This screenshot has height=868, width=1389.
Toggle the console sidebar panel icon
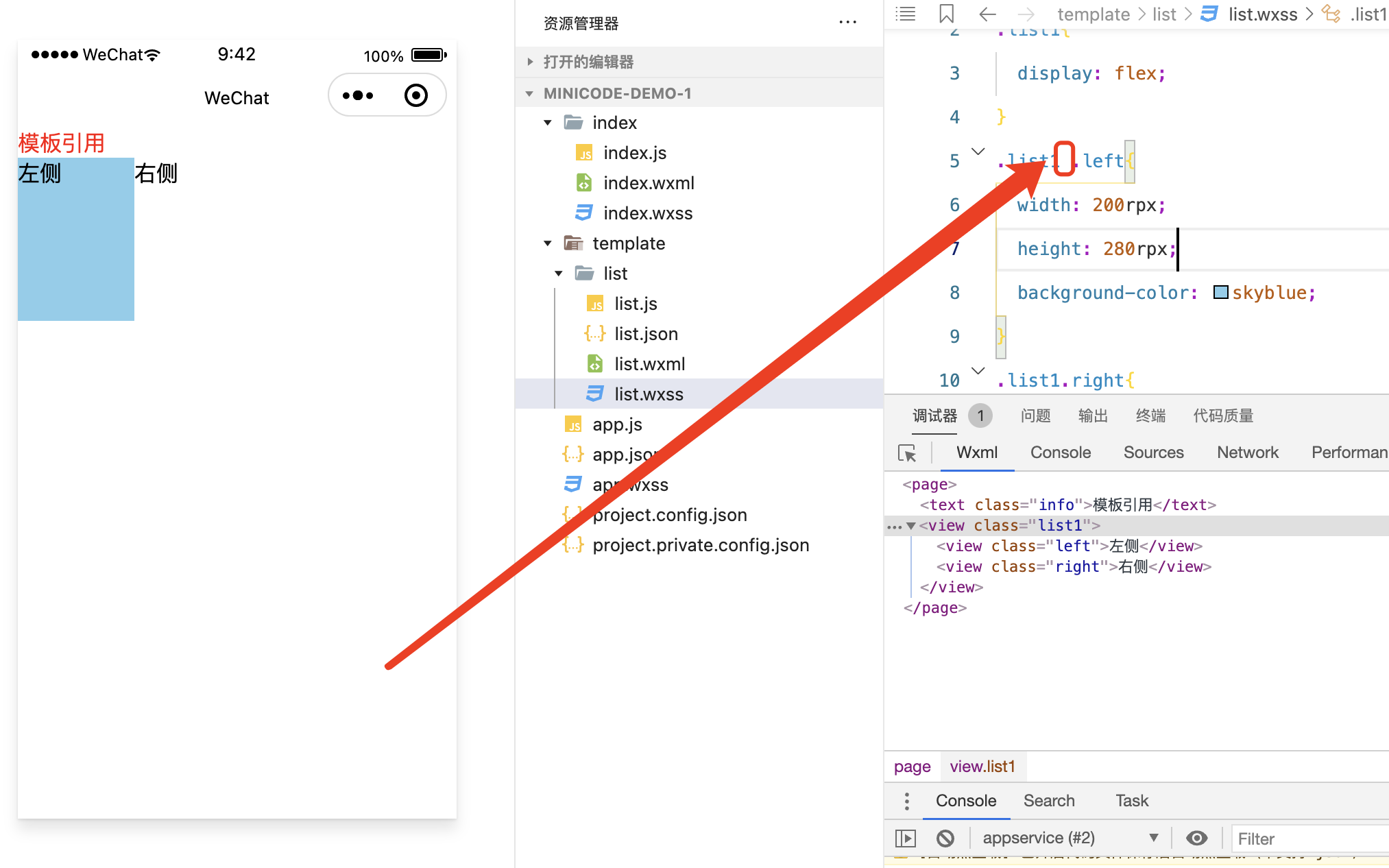click(906, 838)
